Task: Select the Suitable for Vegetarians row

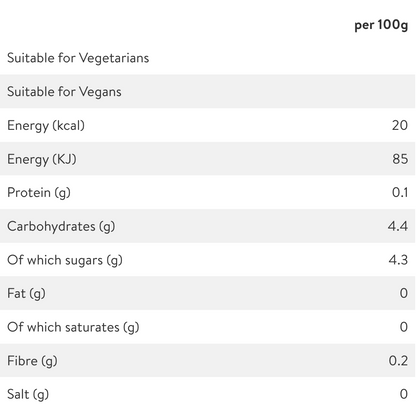Action: tap(207, 58)
